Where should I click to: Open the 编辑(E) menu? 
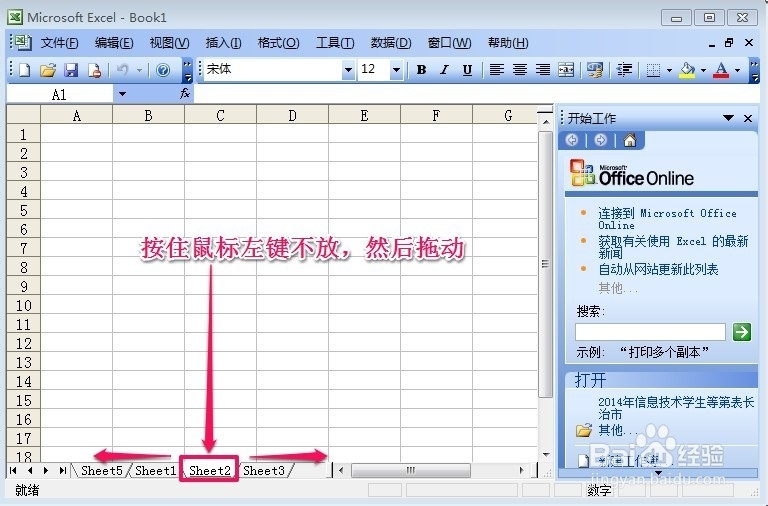coord(114,43)
